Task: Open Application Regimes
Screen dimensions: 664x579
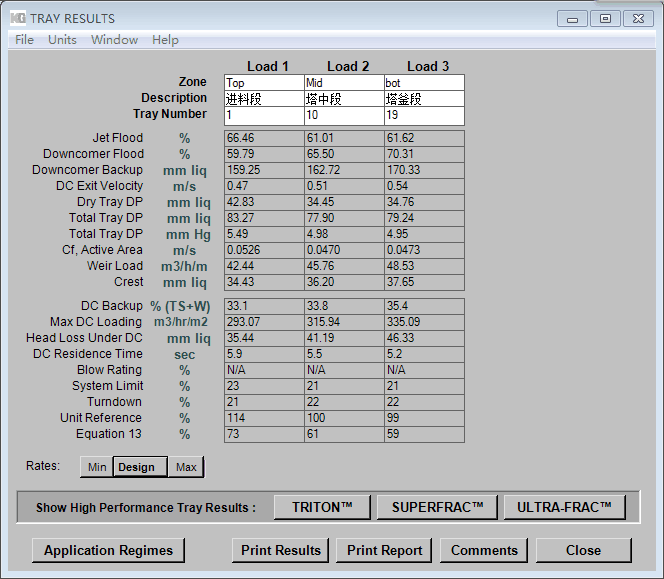Action: tap(108, 550)
